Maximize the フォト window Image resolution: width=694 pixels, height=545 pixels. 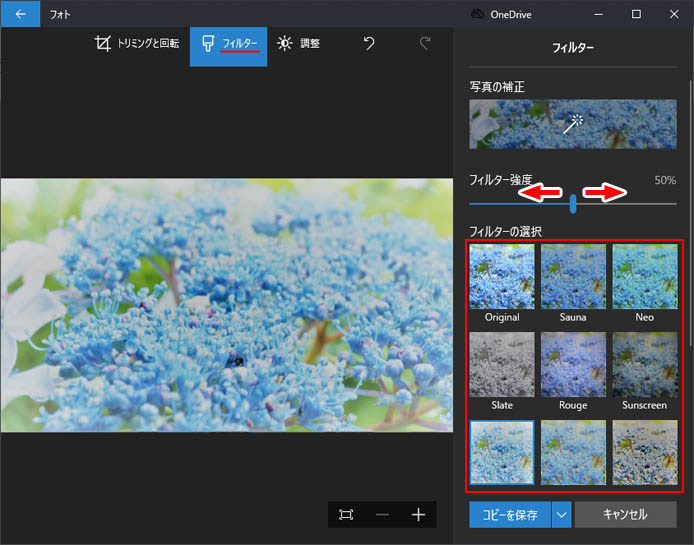(x=636, y=14)
